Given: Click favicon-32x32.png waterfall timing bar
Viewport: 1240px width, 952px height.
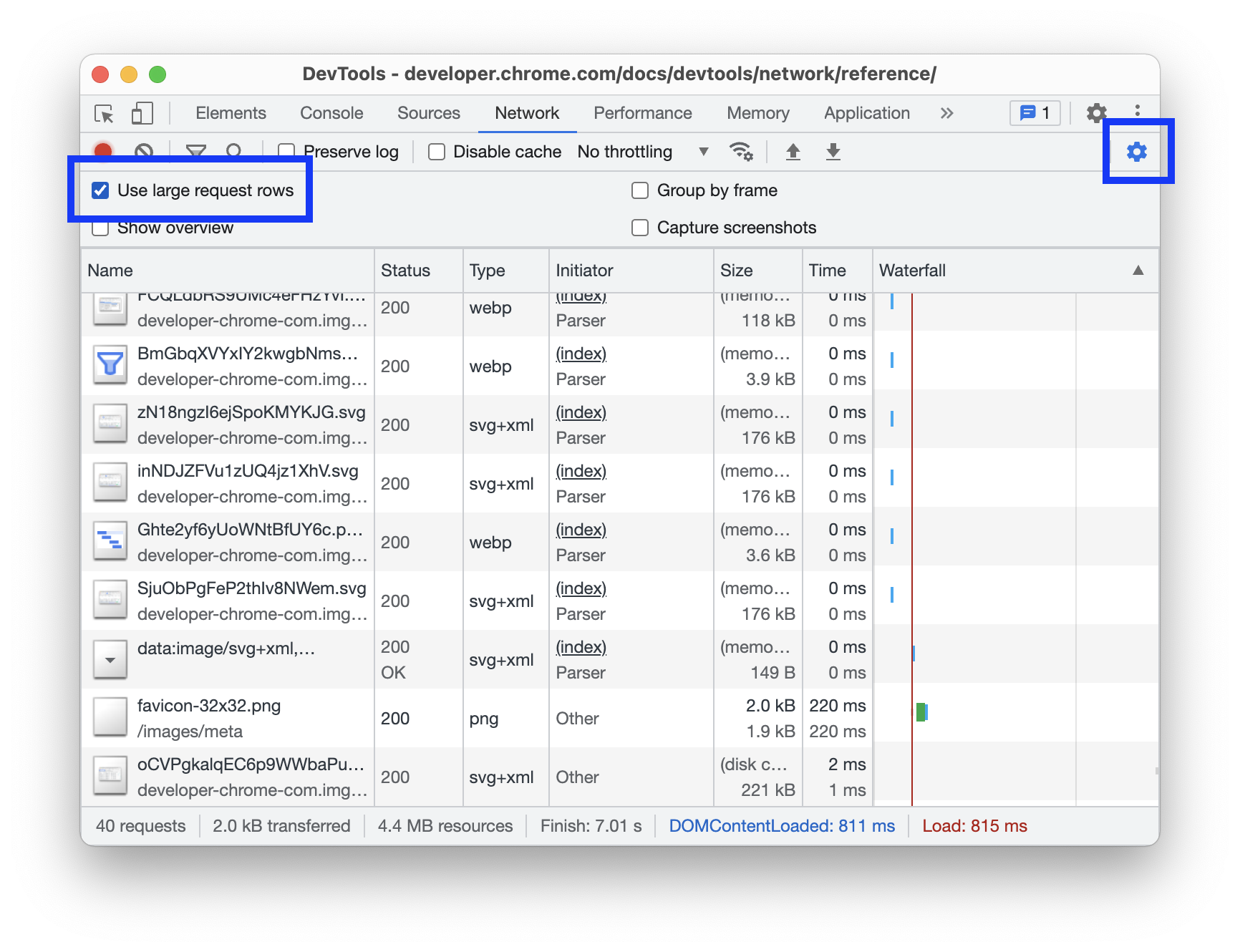Looking at the screenshot, I should pos(921,712).
